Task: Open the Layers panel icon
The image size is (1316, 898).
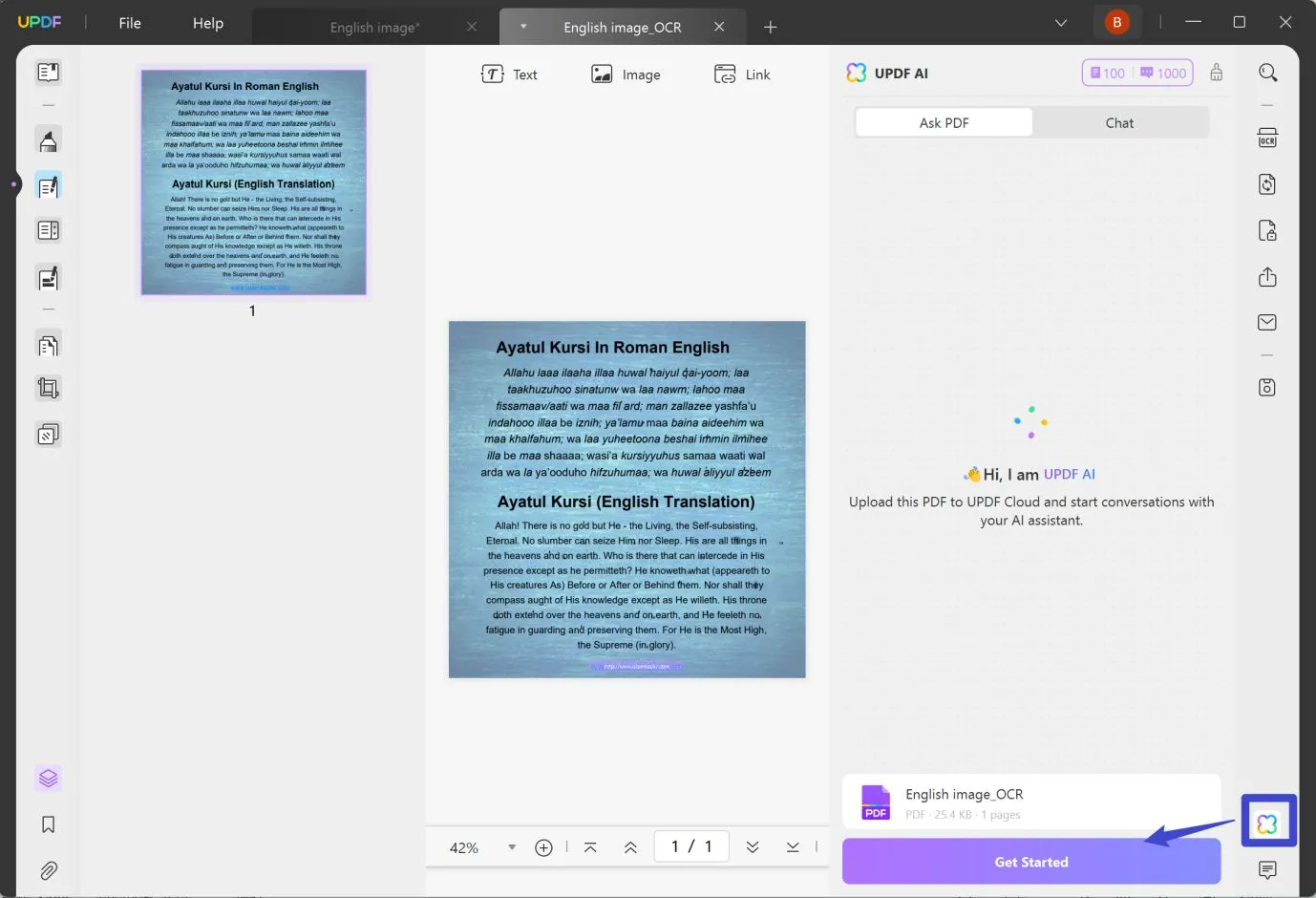Action: (x=49, y=778)
